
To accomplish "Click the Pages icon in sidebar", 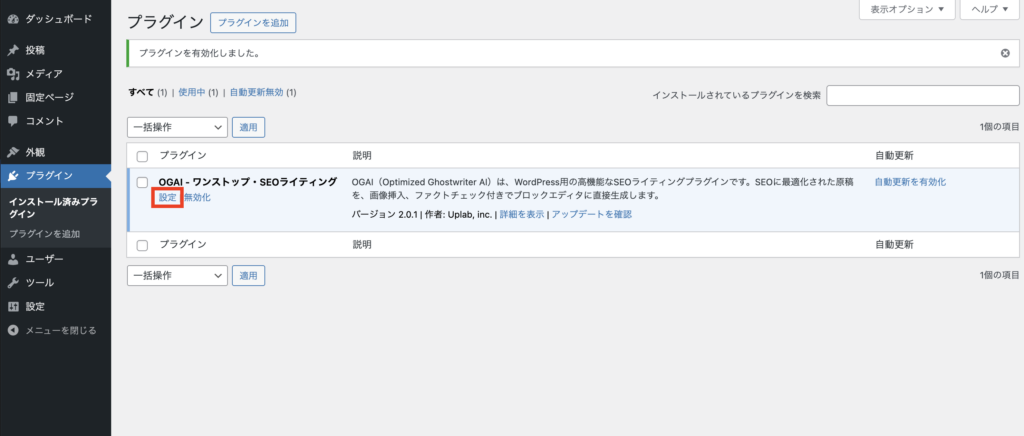I will click(x=13, y=98).
